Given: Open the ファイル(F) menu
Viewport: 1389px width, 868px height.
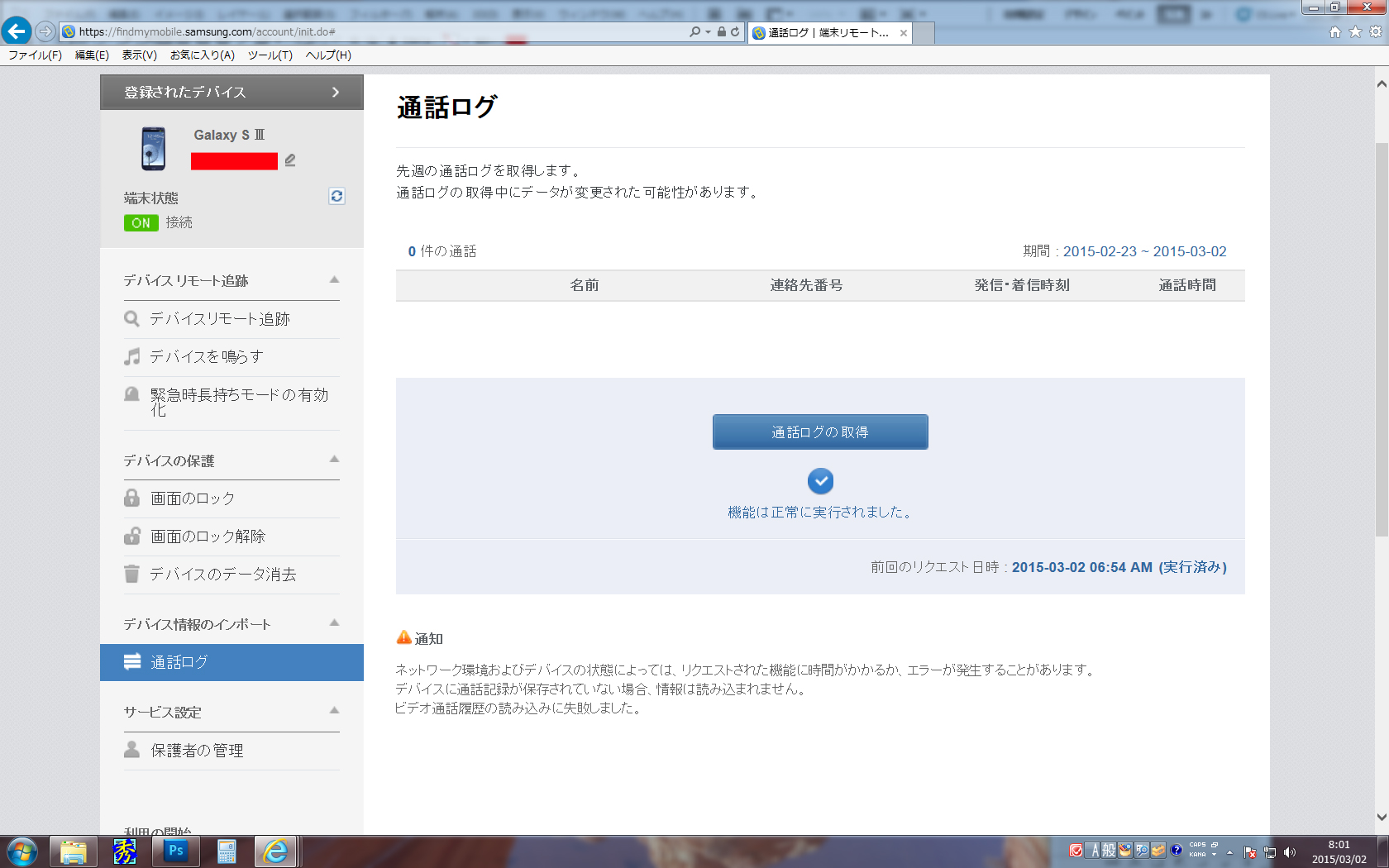Looking at the screenshot, I should pyautogui.click(x=35, y=55).
